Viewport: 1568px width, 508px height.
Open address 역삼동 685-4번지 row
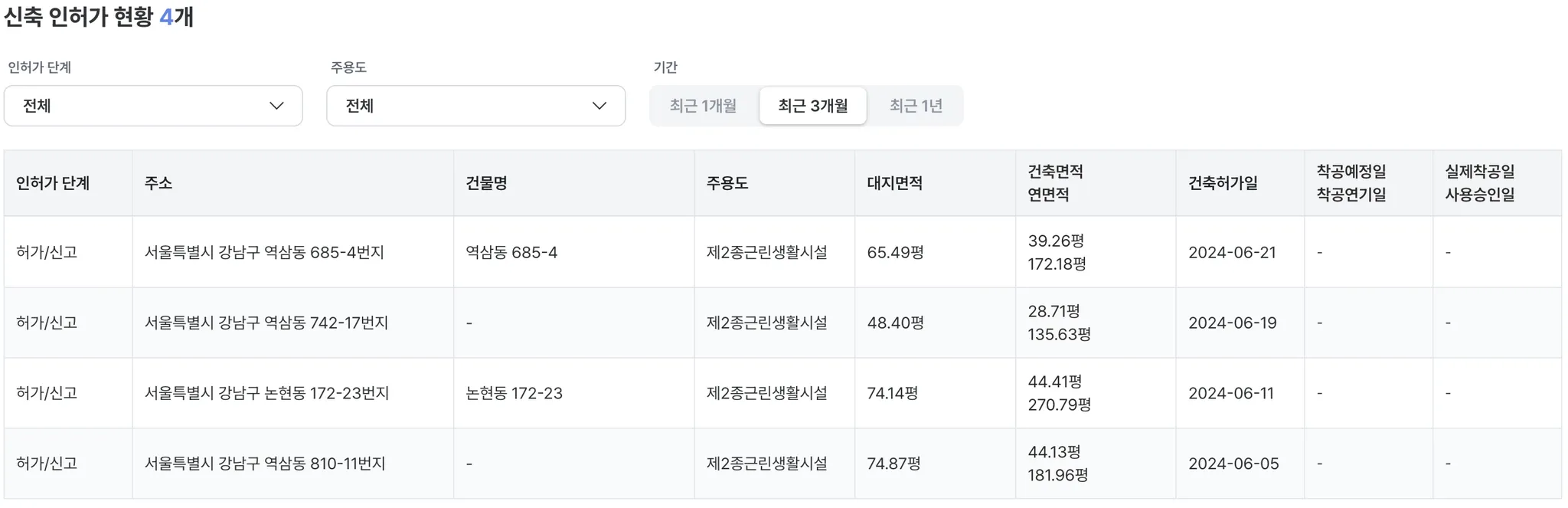pos(264,252)
